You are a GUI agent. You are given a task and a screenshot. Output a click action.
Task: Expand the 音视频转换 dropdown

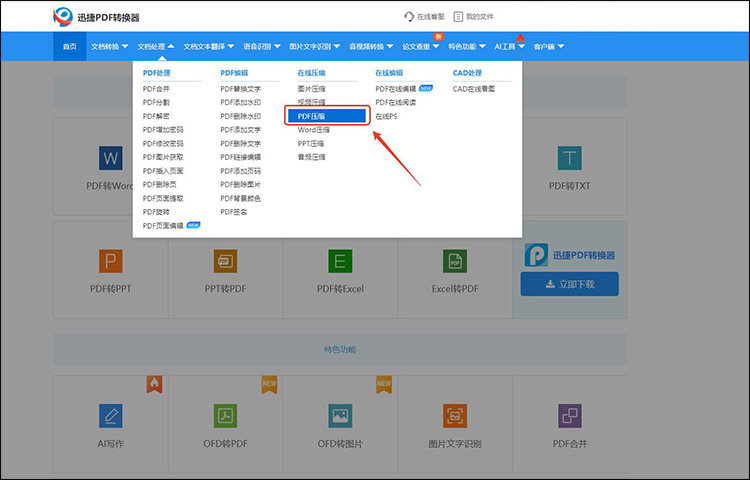[x=371, y=46]
